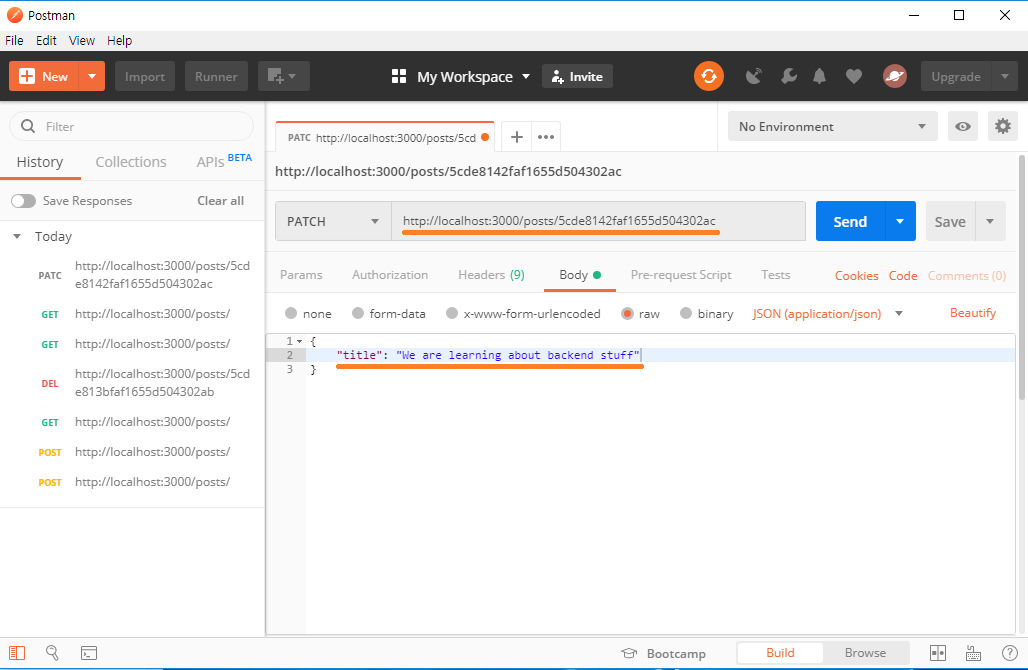Toggle Save Responses switch

24,201
